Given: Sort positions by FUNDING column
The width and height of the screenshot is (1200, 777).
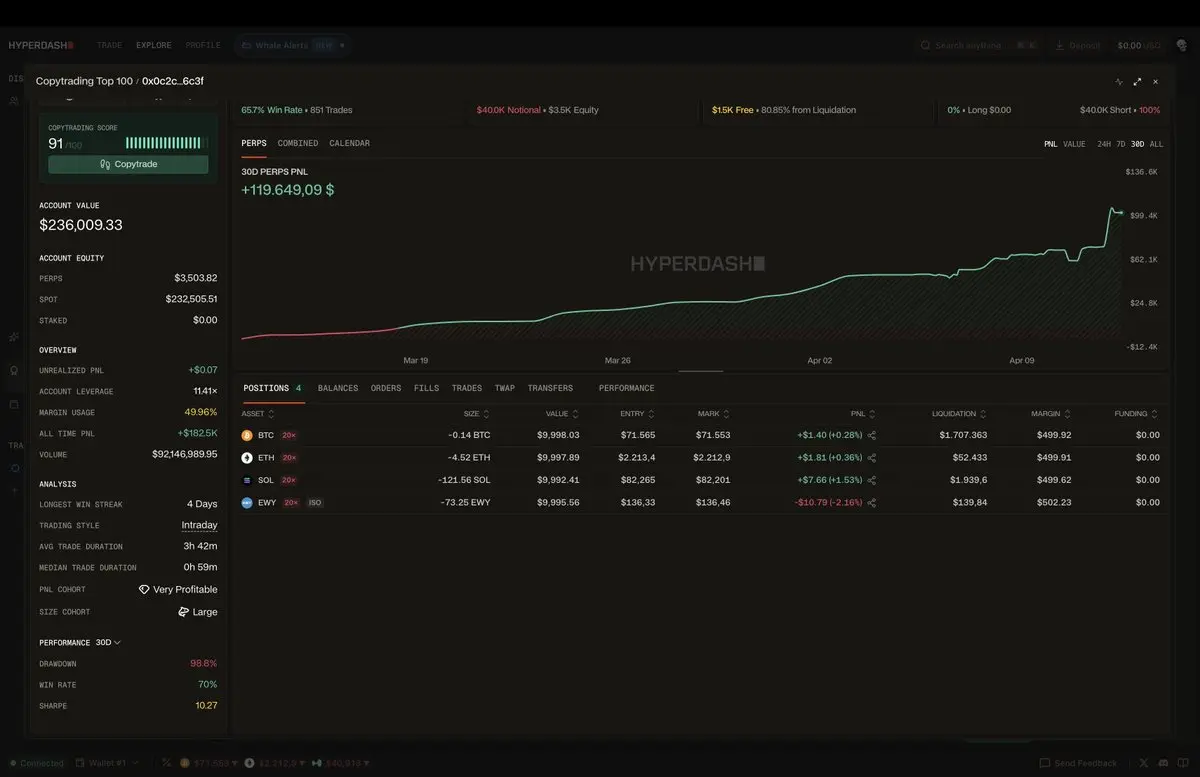Looking at the screenshot, I should 1137,413.
